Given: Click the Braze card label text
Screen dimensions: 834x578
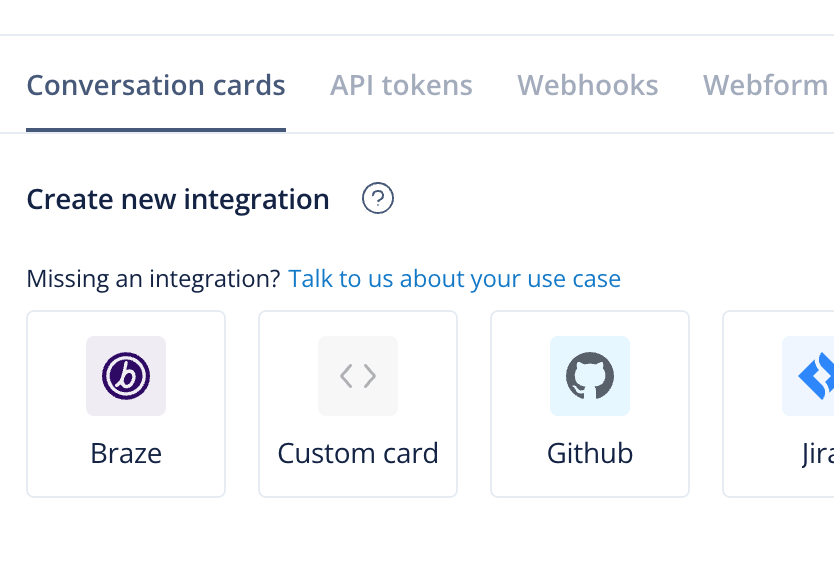Looking at the screenshot, I should pos(126,453).
